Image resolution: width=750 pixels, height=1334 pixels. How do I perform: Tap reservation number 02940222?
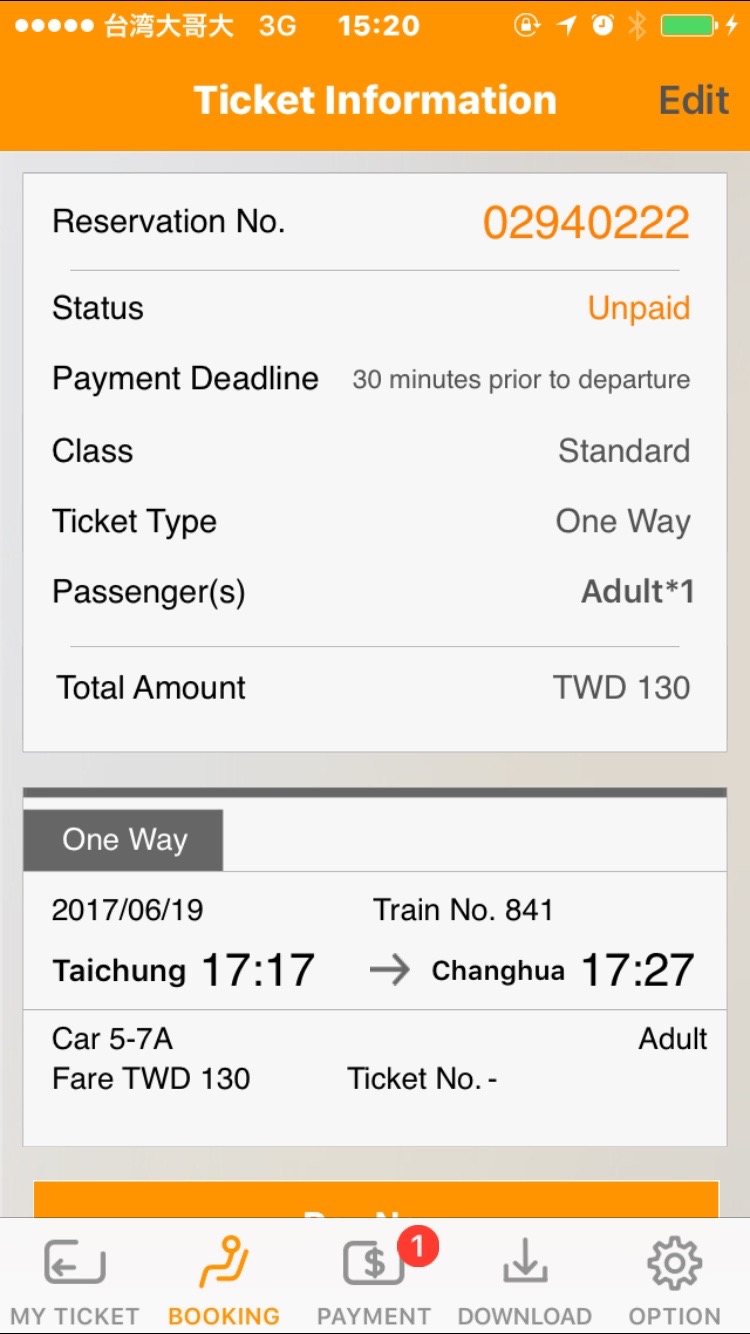pyautogui.click(x=586, y=222)
